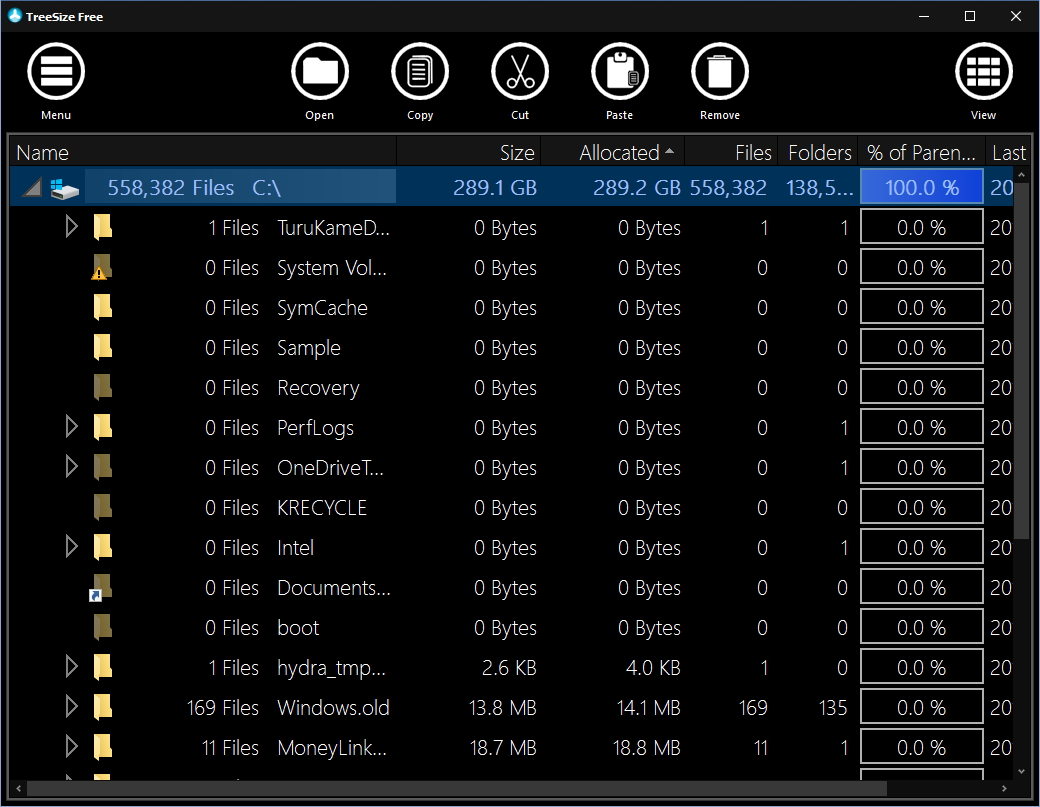The width and height of the screenshot is (1040, 807).
Task: Select the SymCache folder name
Action: [x=322, y=308]
